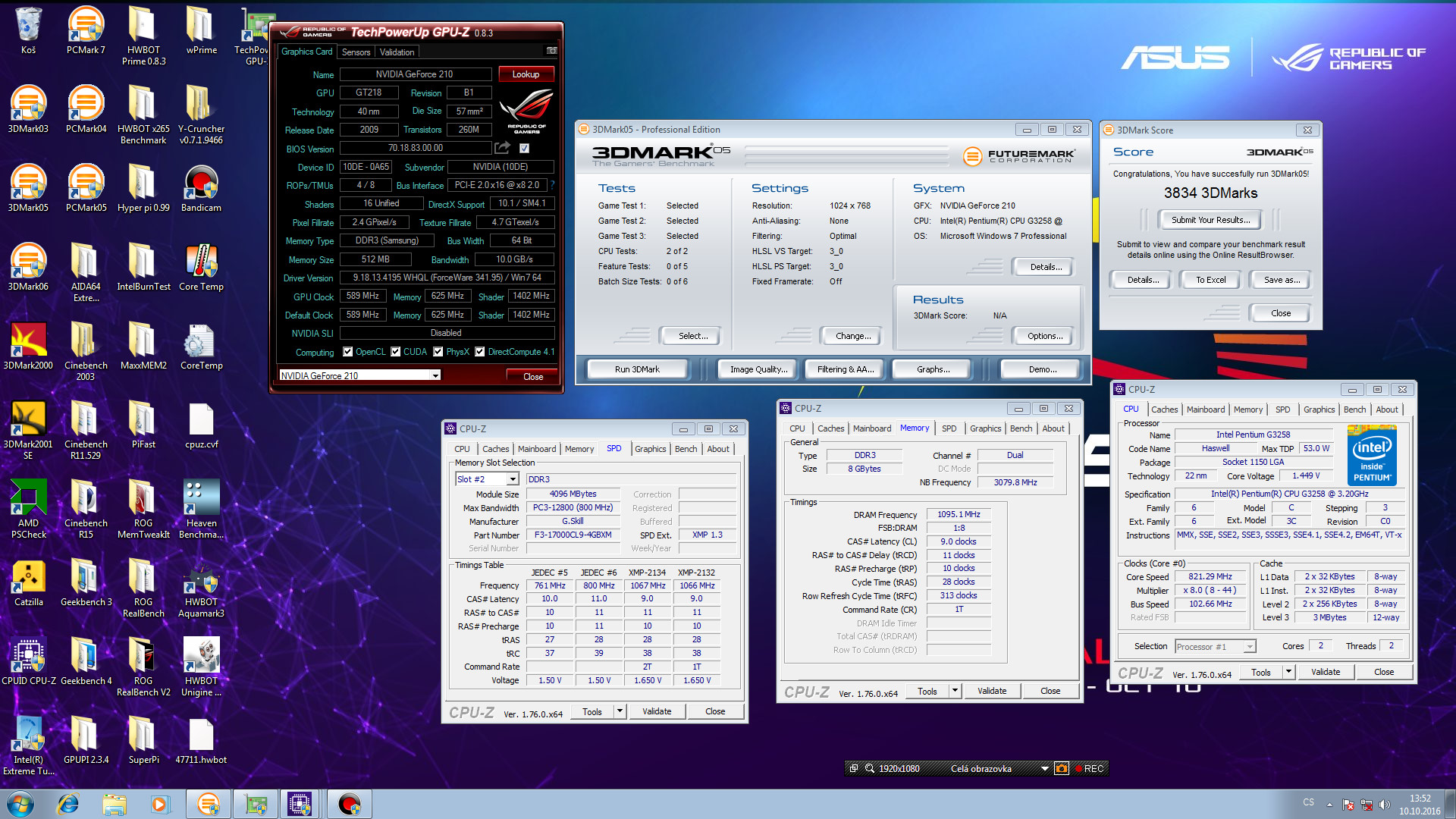Screen dimensions: 1456x819
Task: Open the Hyper pi 0.99 folder
Action: [x=143, y=188]
